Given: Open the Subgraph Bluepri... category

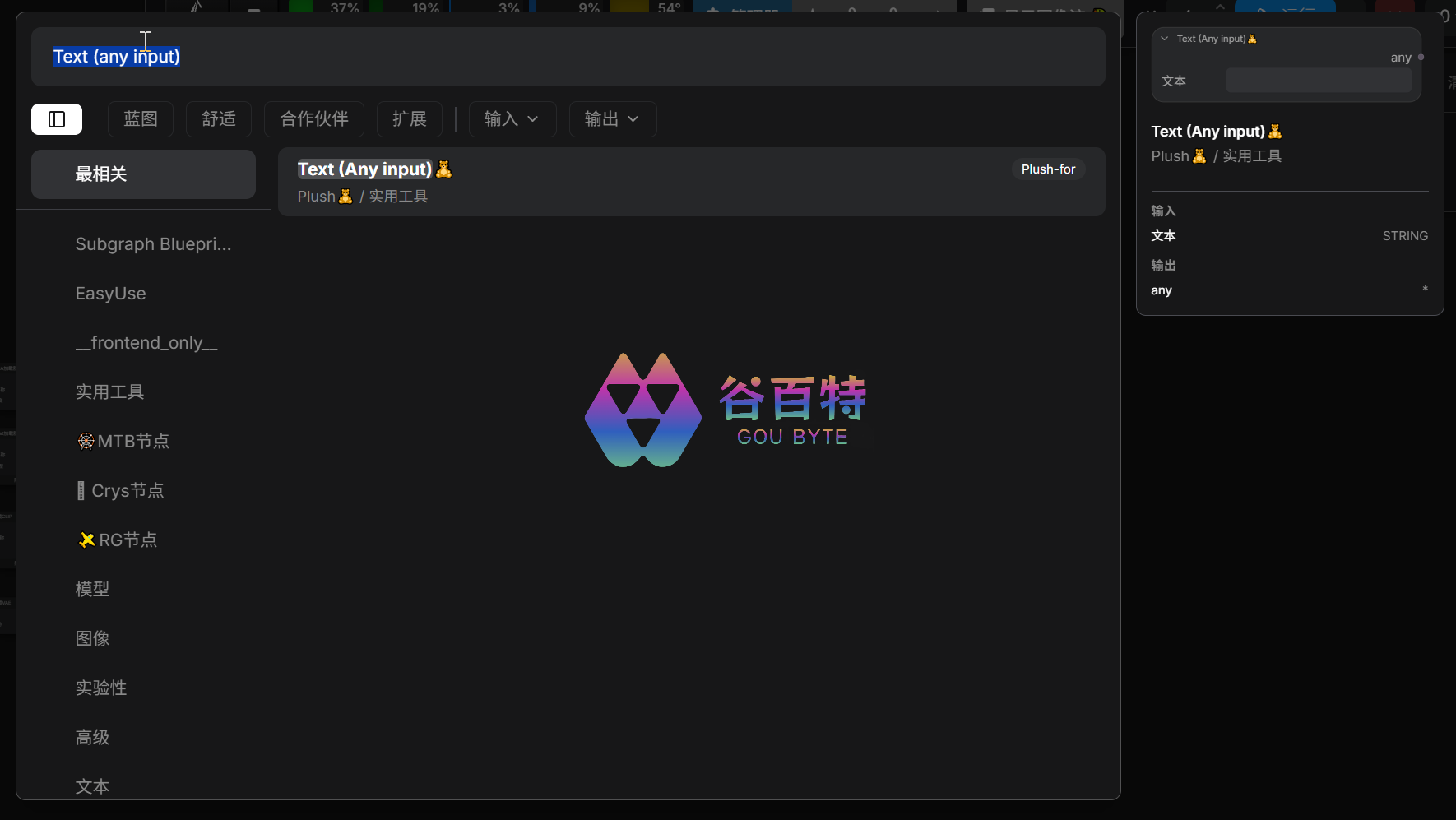Looking at the screenshot, I should pos(143,244).
